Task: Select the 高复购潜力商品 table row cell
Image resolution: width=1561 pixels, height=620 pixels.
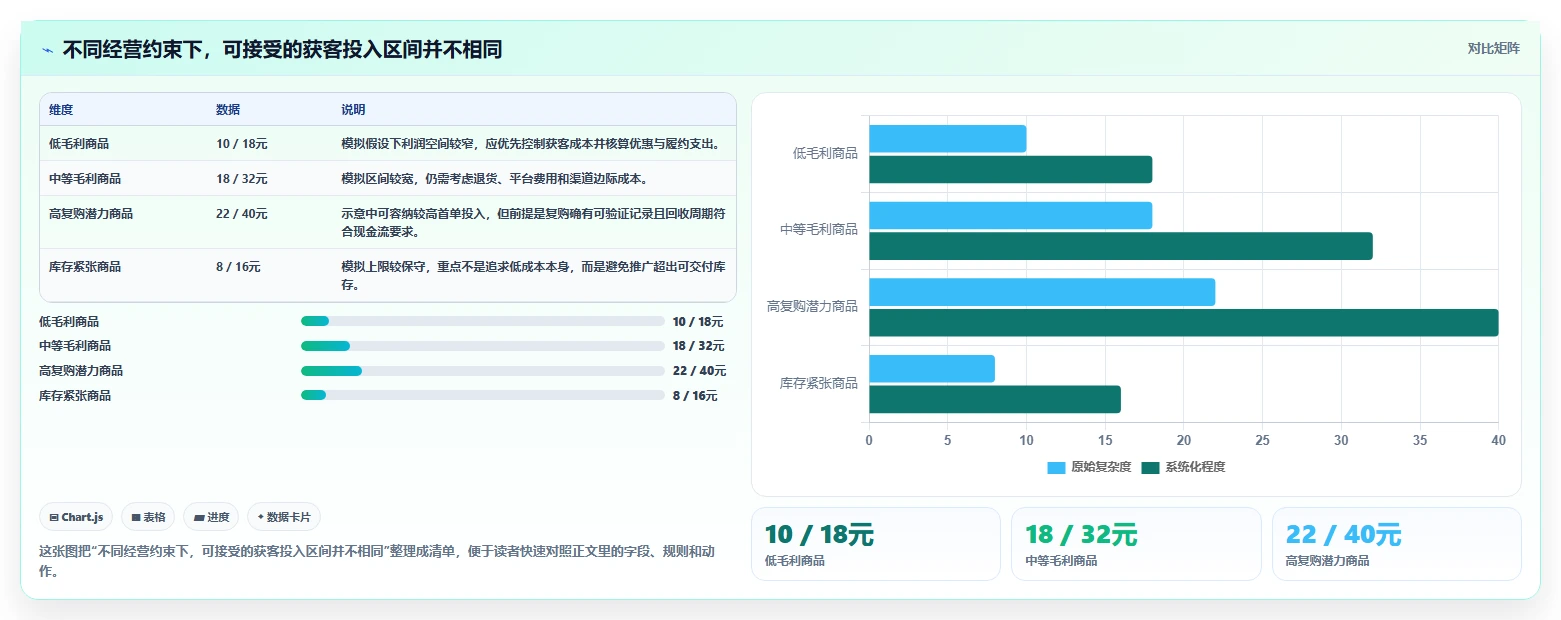Action: coord(91,214)
